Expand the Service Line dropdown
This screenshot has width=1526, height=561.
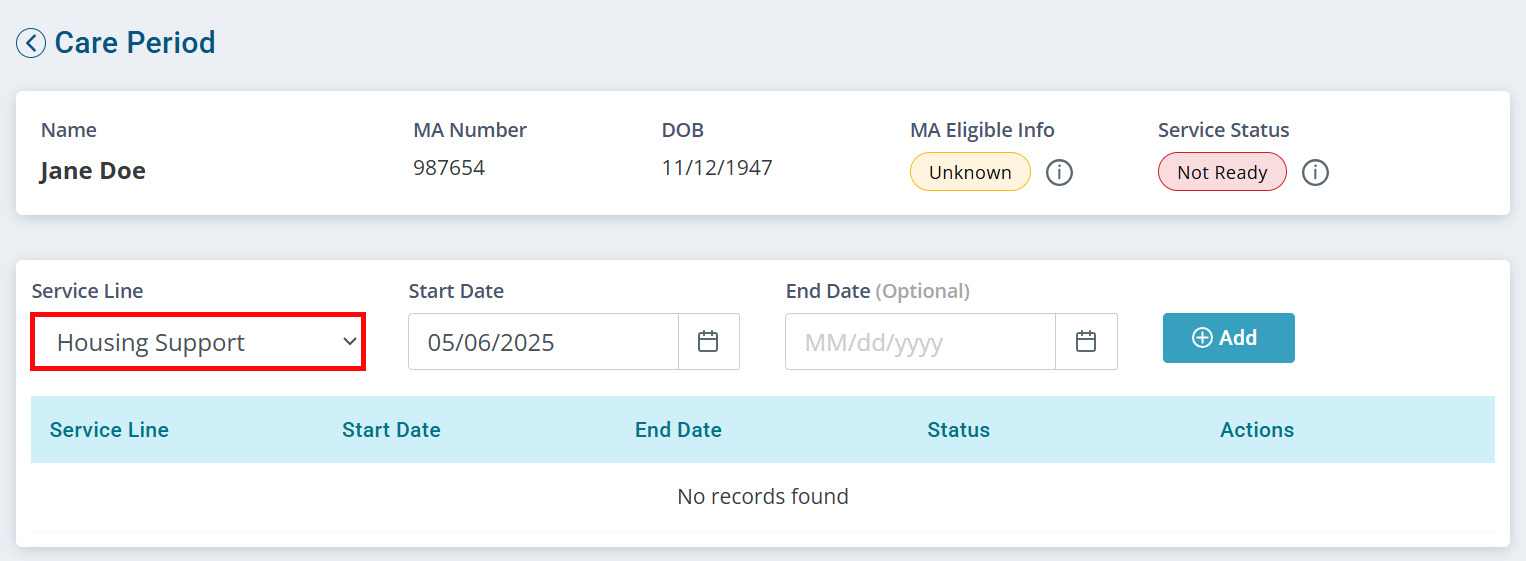[x=198, y=342]
